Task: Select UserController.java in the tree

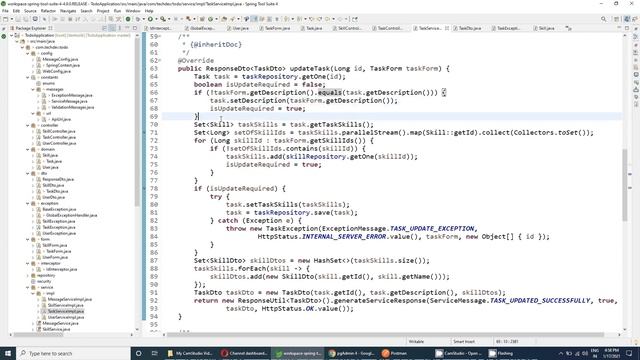Action: 59,143
